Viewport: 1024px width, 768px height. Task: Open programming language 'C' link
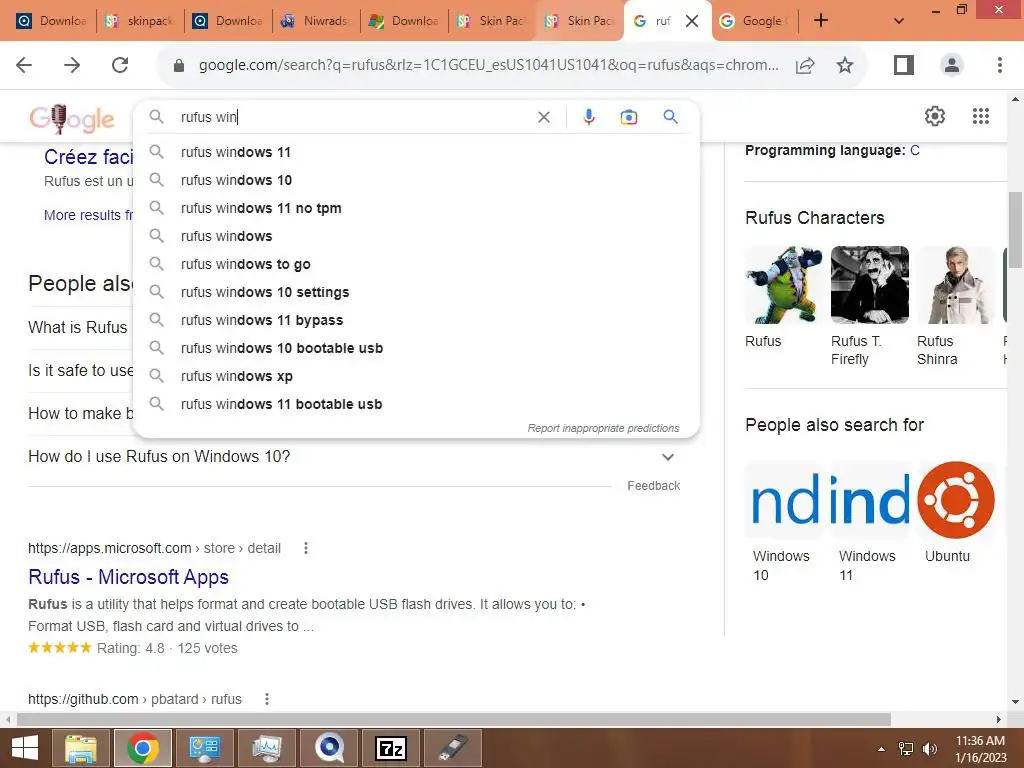(915, 150)
